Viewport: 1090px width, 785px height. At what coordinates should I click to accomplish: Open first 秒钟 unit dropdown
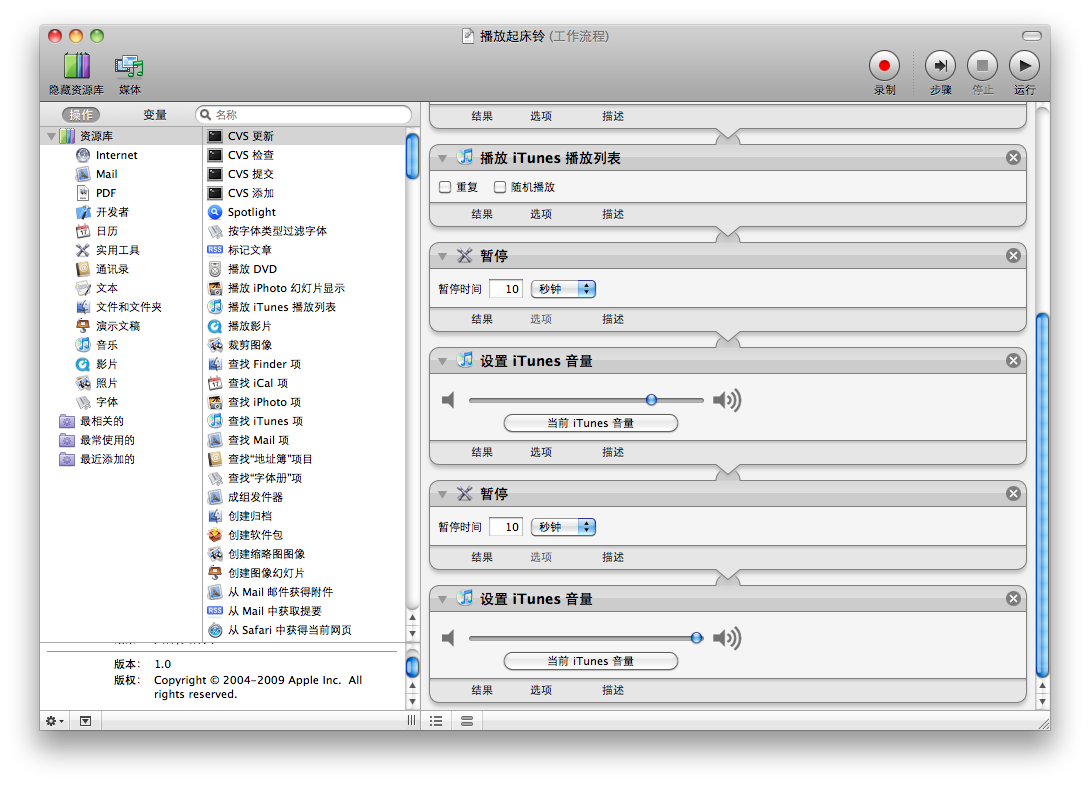point(563,289)
